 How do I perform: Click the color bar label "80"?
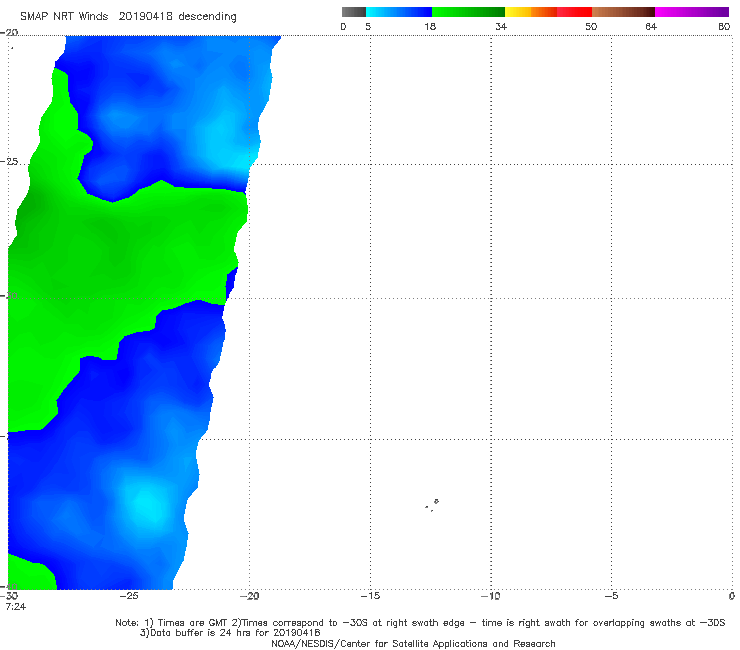tap(724, 27)
